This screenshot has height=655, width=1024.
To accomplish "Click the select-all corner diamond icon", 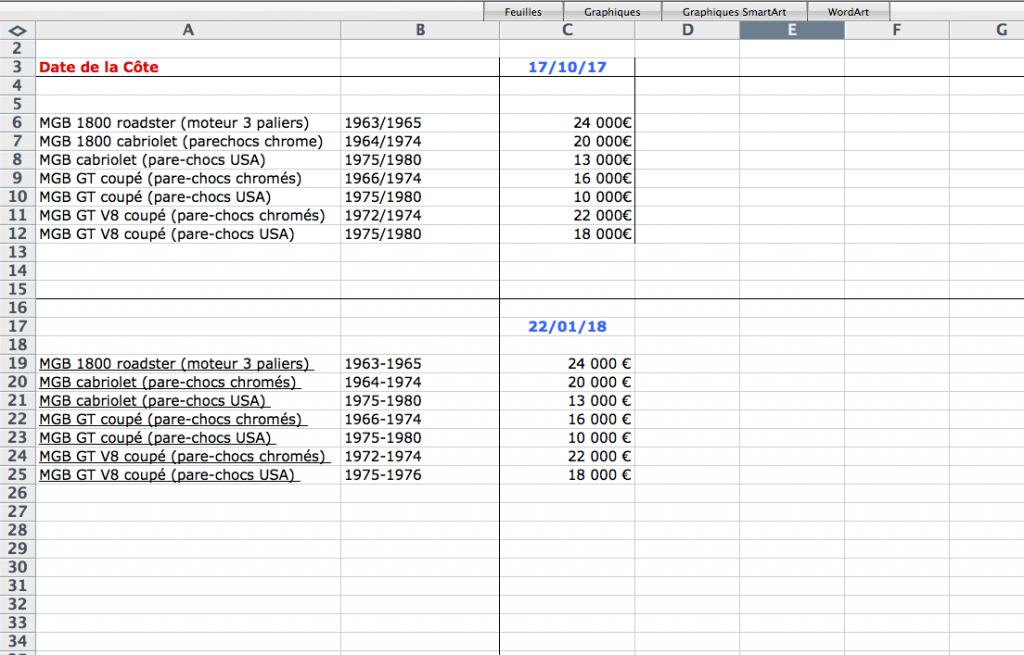I will (18, 30).
